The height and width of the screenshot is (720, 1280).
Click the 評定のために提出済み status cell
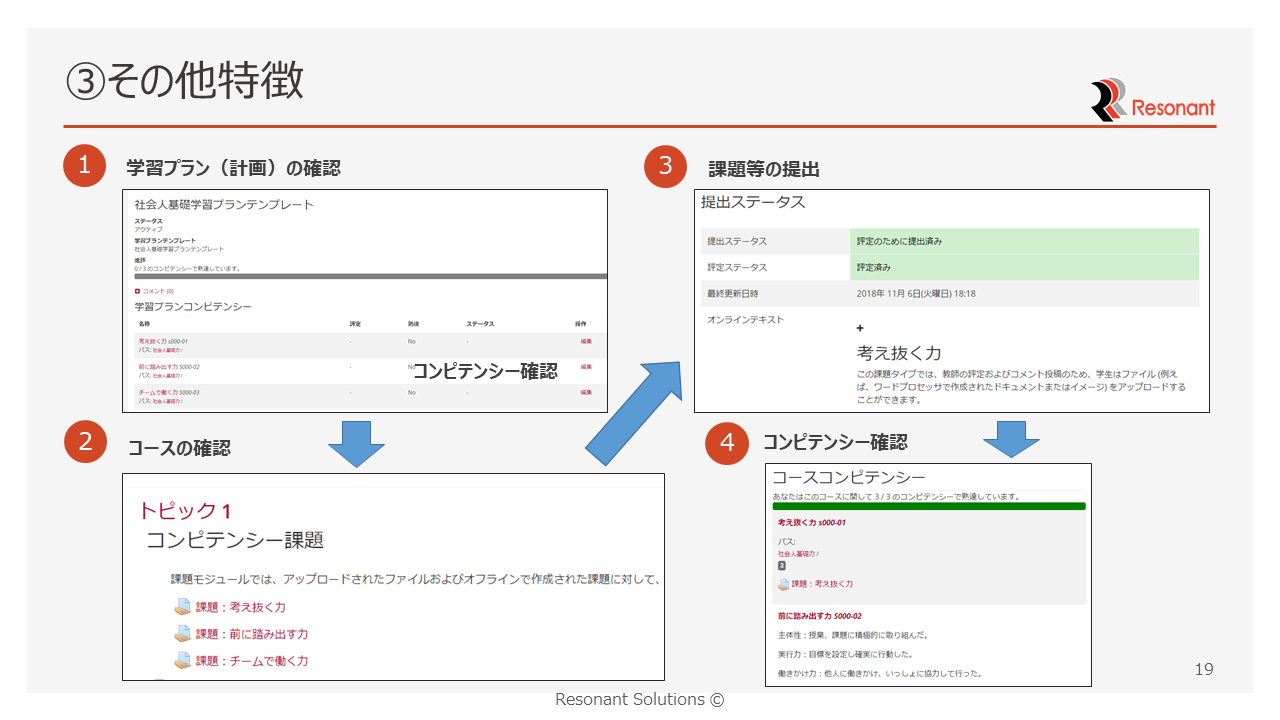tap(1024, 241)
